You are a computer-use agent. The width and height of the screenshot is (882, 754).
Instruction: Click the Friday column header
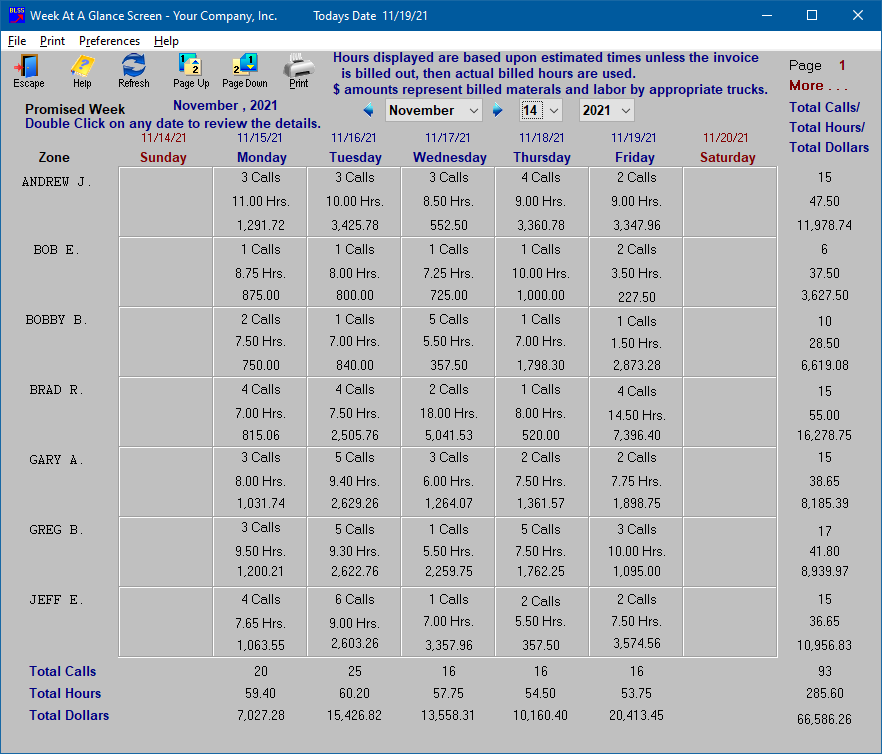point(635,157)
